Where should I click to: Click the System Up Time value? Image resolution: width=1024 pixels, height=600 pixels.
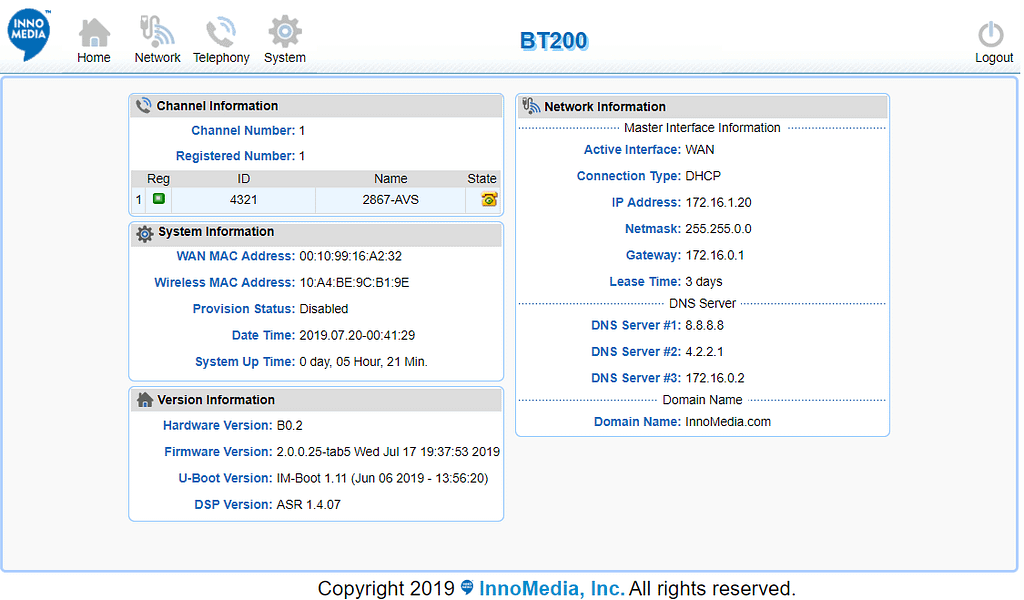click(x=363, y=362)
